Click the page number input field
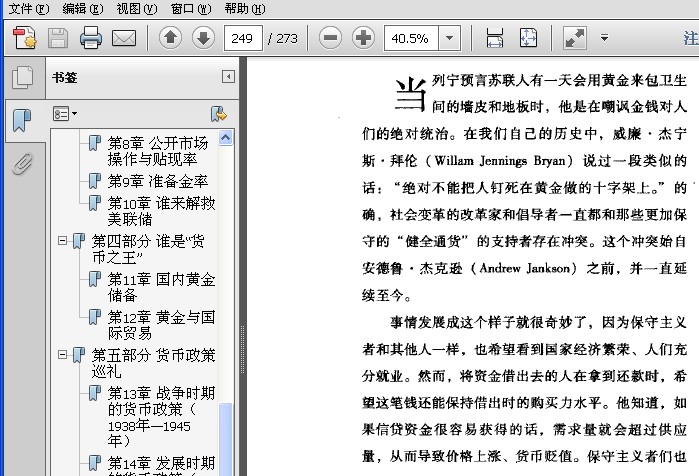 point(242,39)
